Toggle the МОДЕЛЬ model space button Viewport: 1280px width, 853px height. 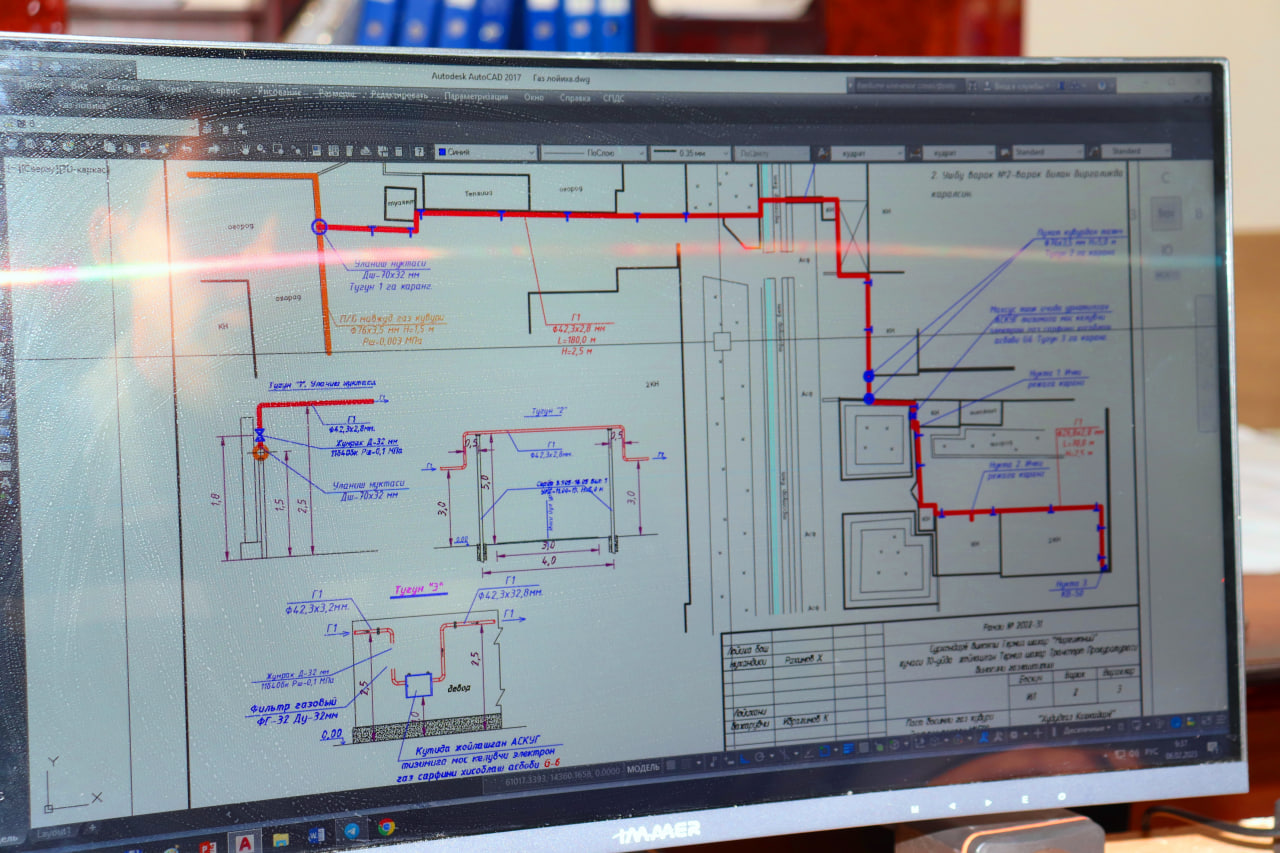click(x=643, y=769)
